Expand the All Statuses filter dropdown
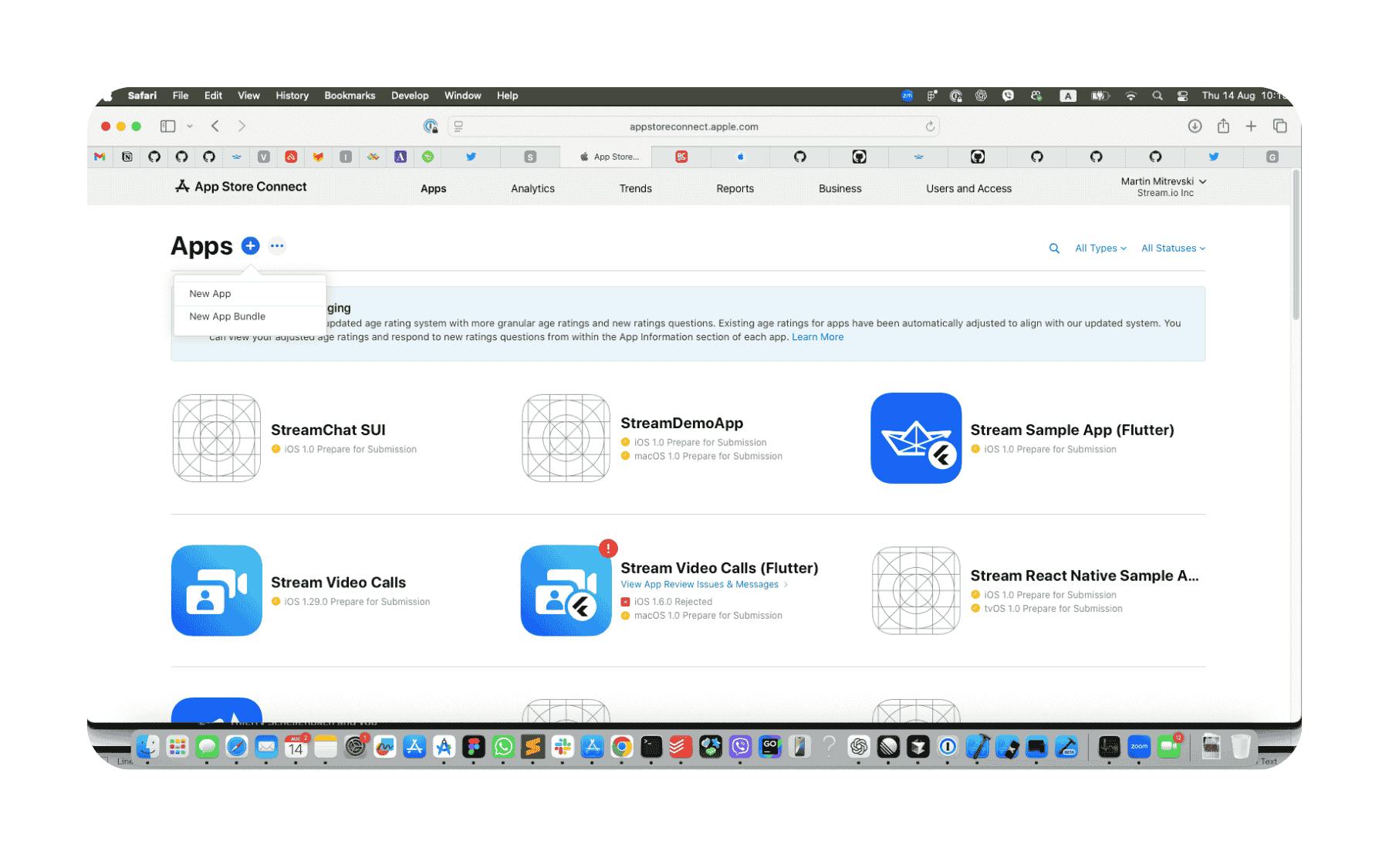The image size is (1389, 868). pos(1173,248)
